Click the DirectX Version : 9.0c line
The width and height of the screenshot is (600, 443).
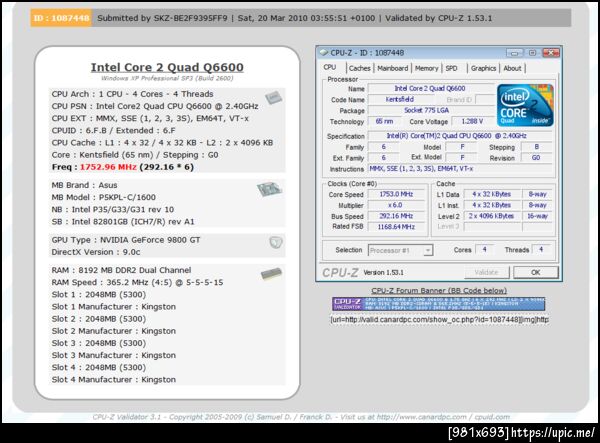pyautogui.click(x=96, y=252)
